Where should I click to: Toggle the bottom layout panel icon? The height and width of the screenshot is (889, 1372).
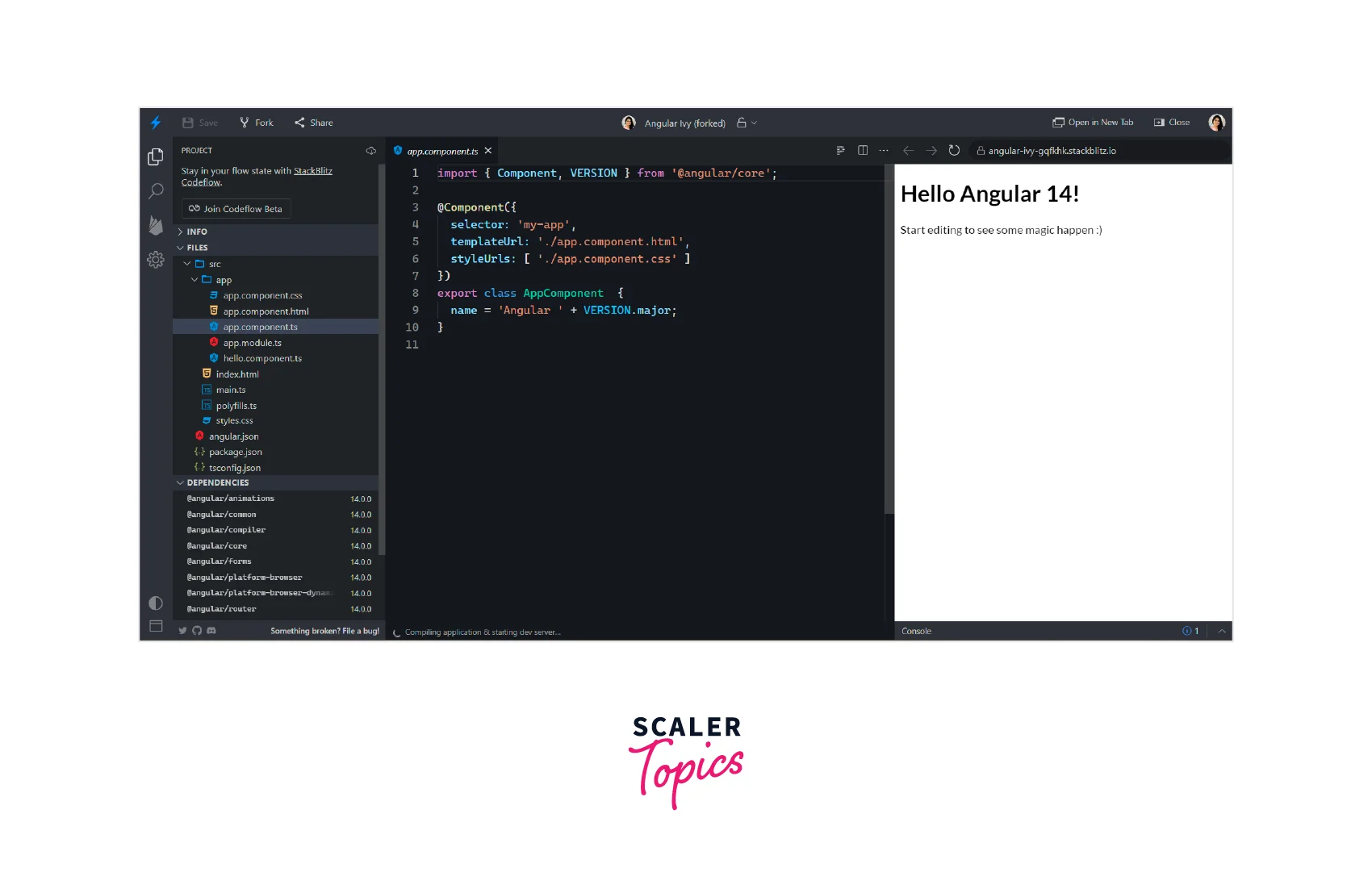(x=156, y=626)
